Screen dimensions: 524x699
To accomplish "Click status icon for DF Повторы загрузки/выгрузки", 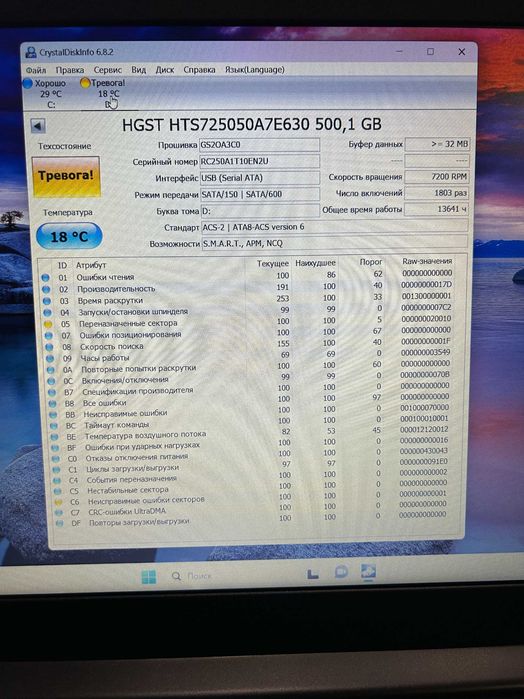I will [x=59, y=522].
